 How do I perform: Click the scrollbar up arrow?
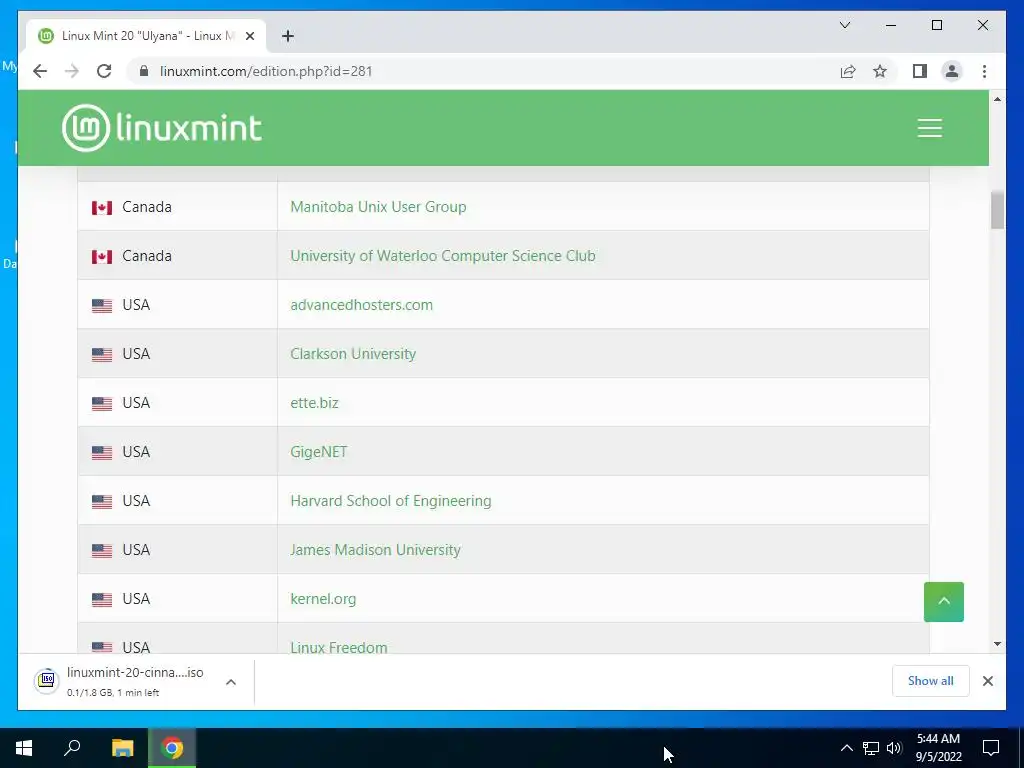coord(997,99)
